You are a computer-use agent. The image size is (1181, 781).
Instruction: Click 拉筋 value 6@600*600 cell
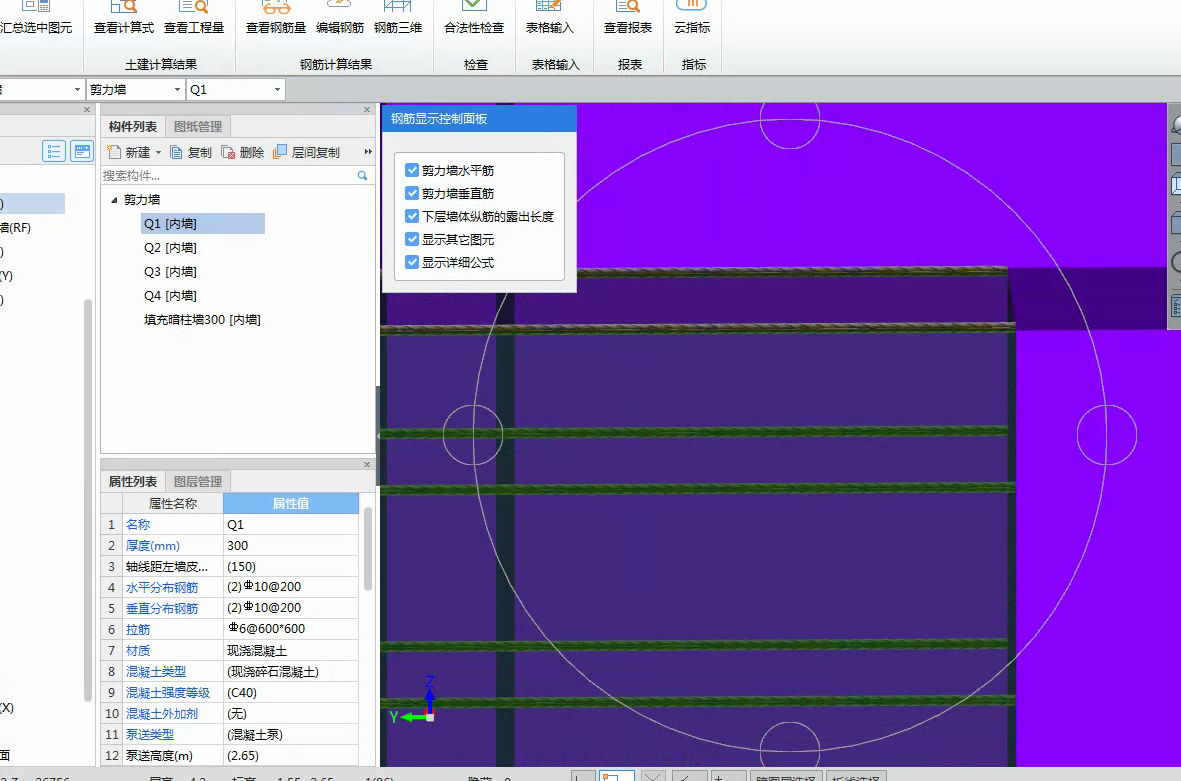coord(291,630)
